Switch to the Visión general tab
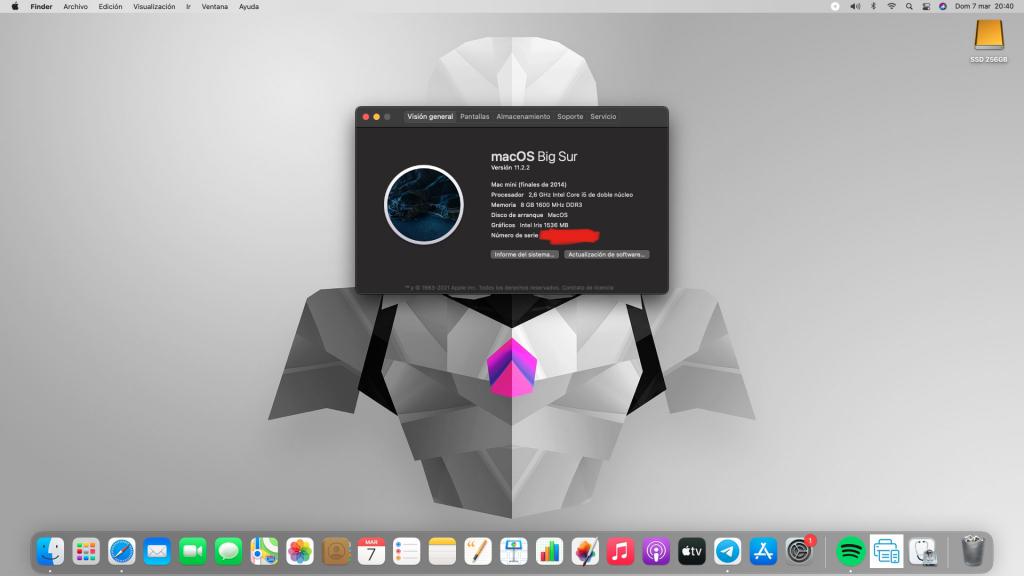The image size is (1024, 576). point(430,116)
